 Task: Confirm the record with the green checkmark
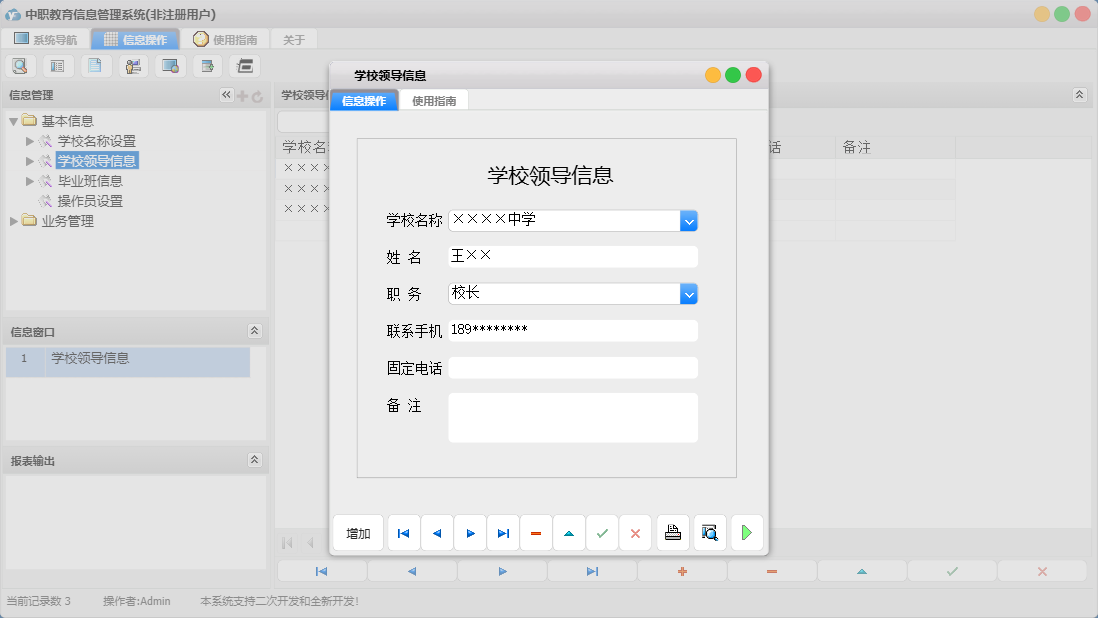pos(602,533)
